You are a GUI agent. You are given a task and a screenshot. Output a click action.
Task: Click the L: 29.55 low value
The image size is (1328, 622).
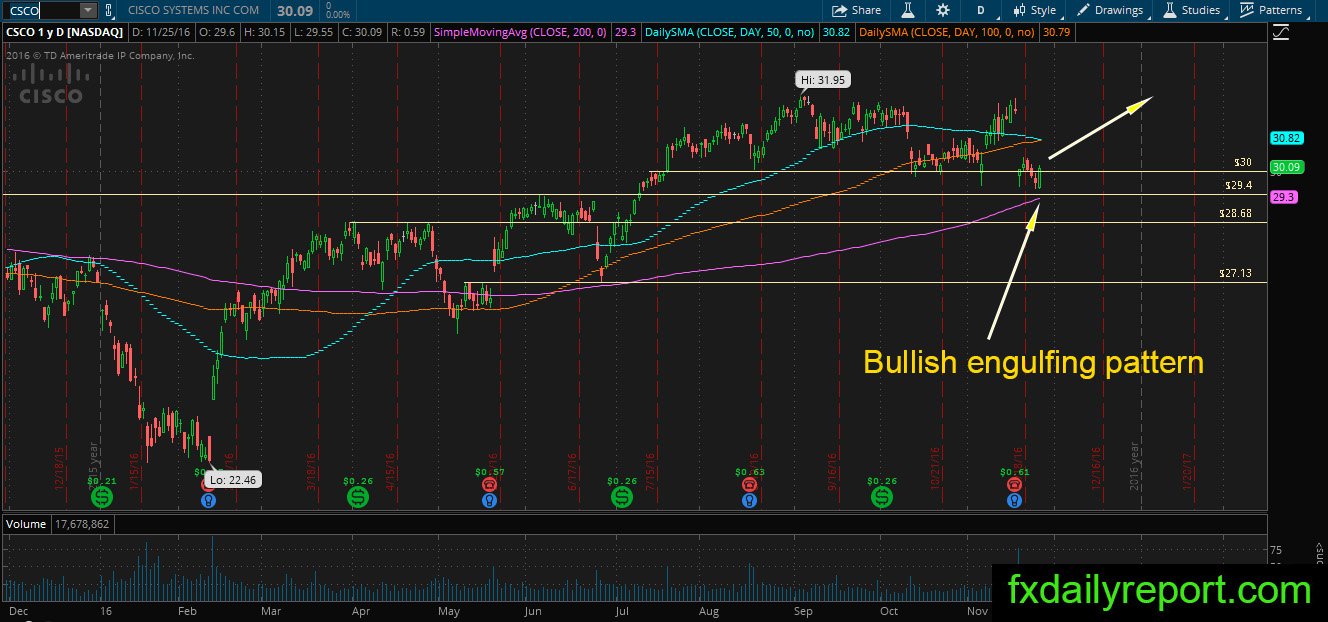tap(313, 33)
